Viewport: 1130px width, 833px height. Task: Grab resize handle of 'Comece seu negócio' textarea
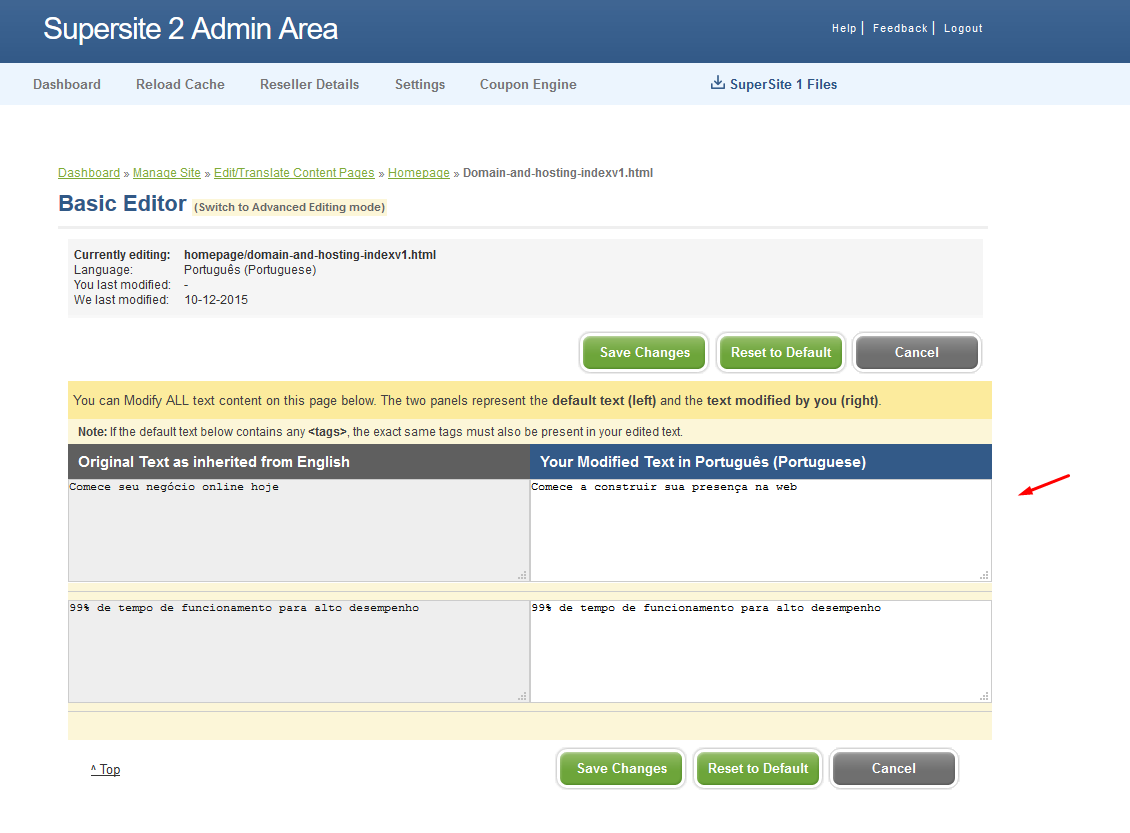[x=522, y=575]
